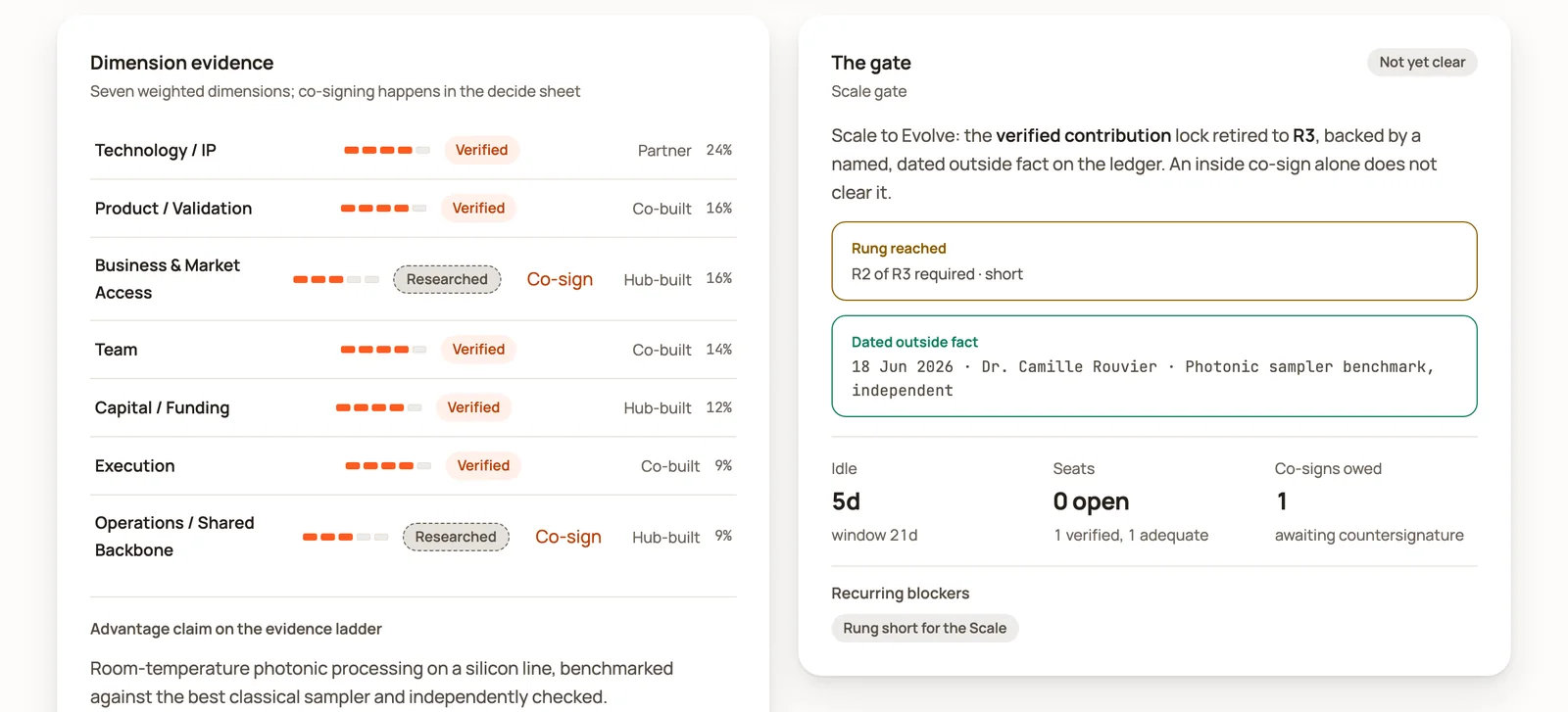The width and height of the screenshot is (1568, 712).
Task: Select the Product / Validation row label
Action: [x=173, y=209]
